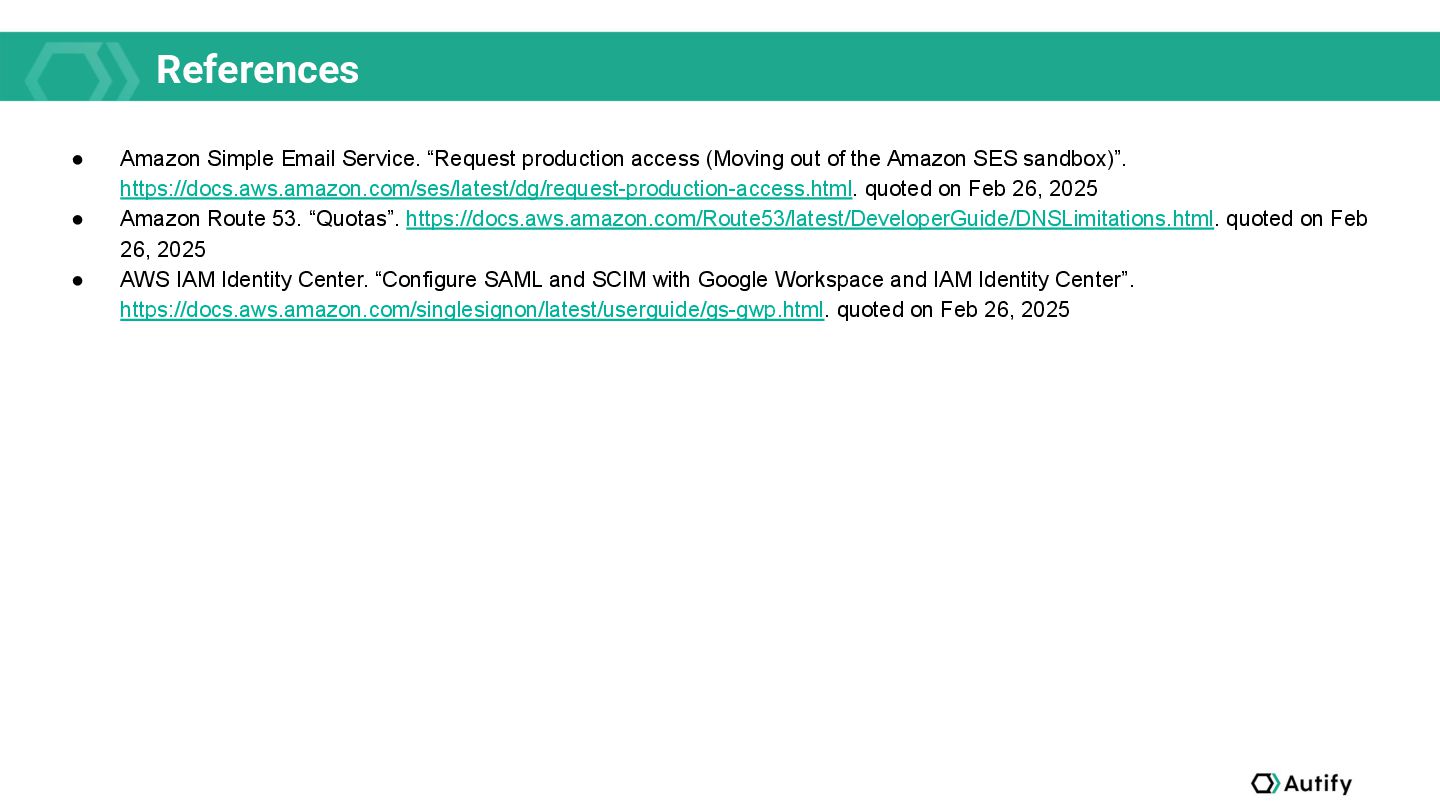Open the SES request-production-access documentation link

click(x=486, y=189)
